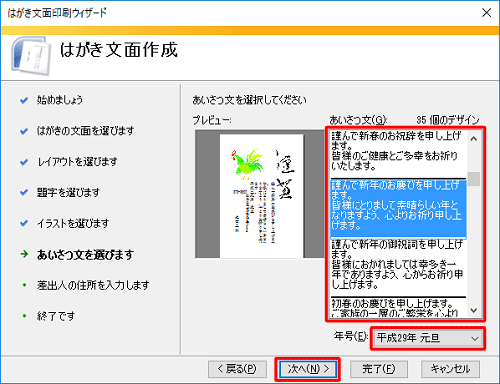This screenshot has height=384, width=500.
Task: Select the highlighted greeting 謹んで新年のお慶びを申し上げます
Action: 398,208
